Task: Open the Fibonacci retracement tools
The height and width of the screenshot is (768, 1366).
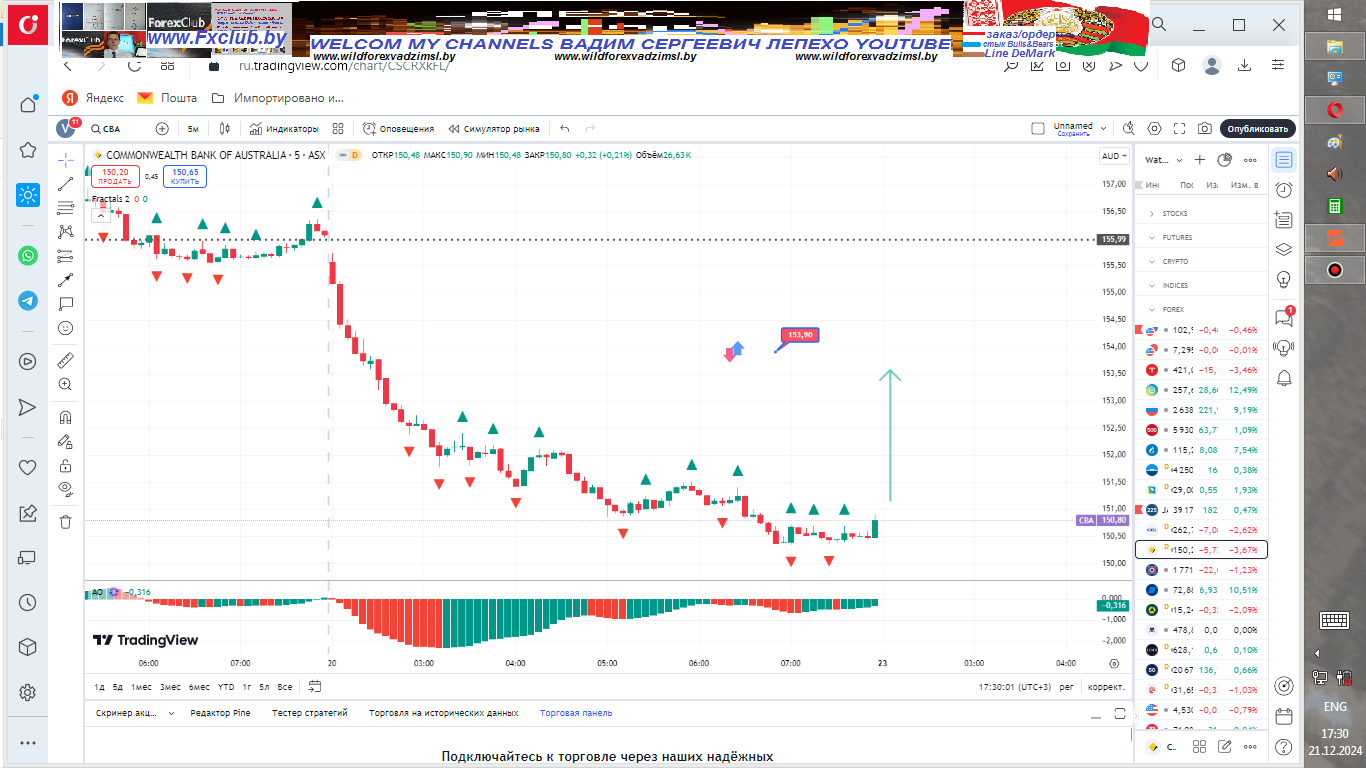Action: click(x=66, y=208)
